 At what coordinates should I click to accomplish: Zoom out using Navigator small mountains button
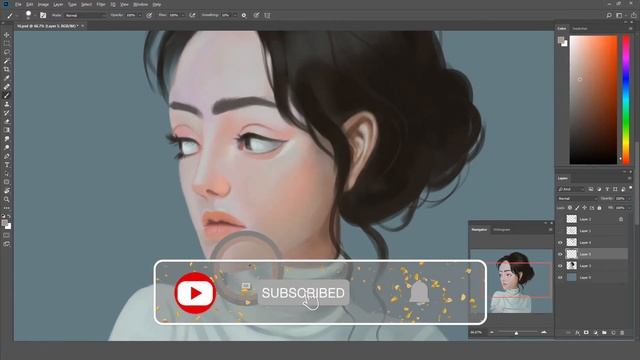tap(492, 333)
